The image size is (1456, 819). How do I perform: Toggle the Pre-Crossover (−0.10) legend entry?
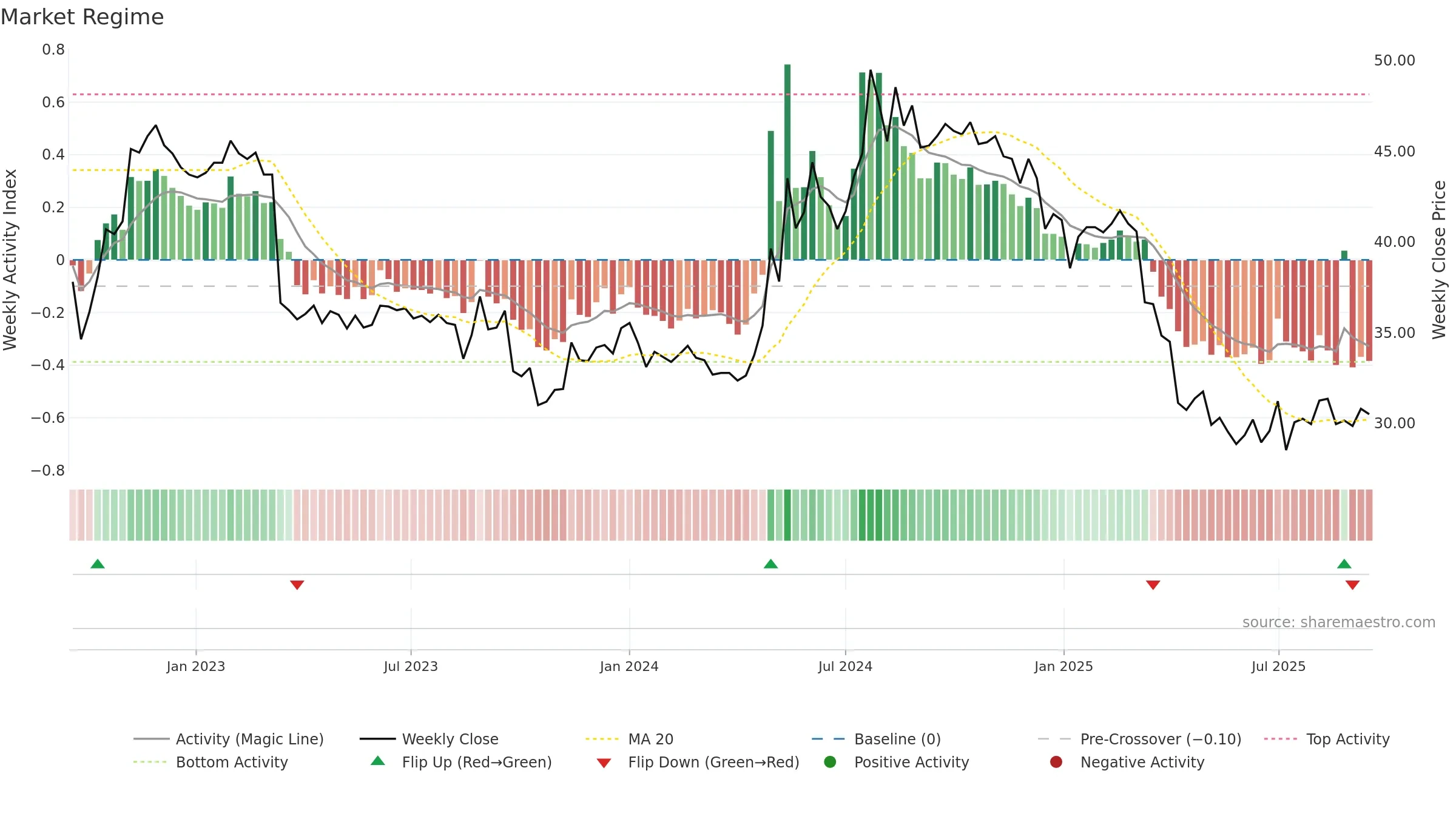point(1139,739)
